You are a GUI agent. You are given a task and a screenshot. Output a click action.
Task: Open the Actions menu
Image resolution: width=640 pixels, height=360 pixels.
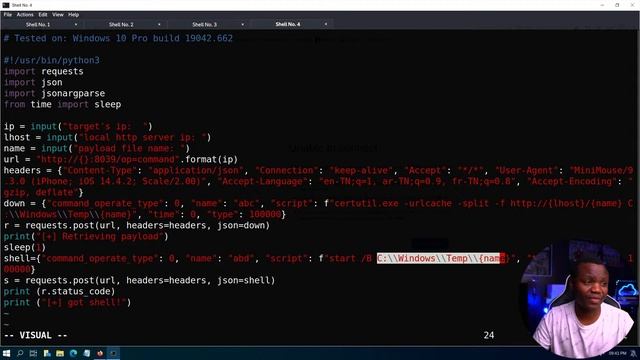25,15
